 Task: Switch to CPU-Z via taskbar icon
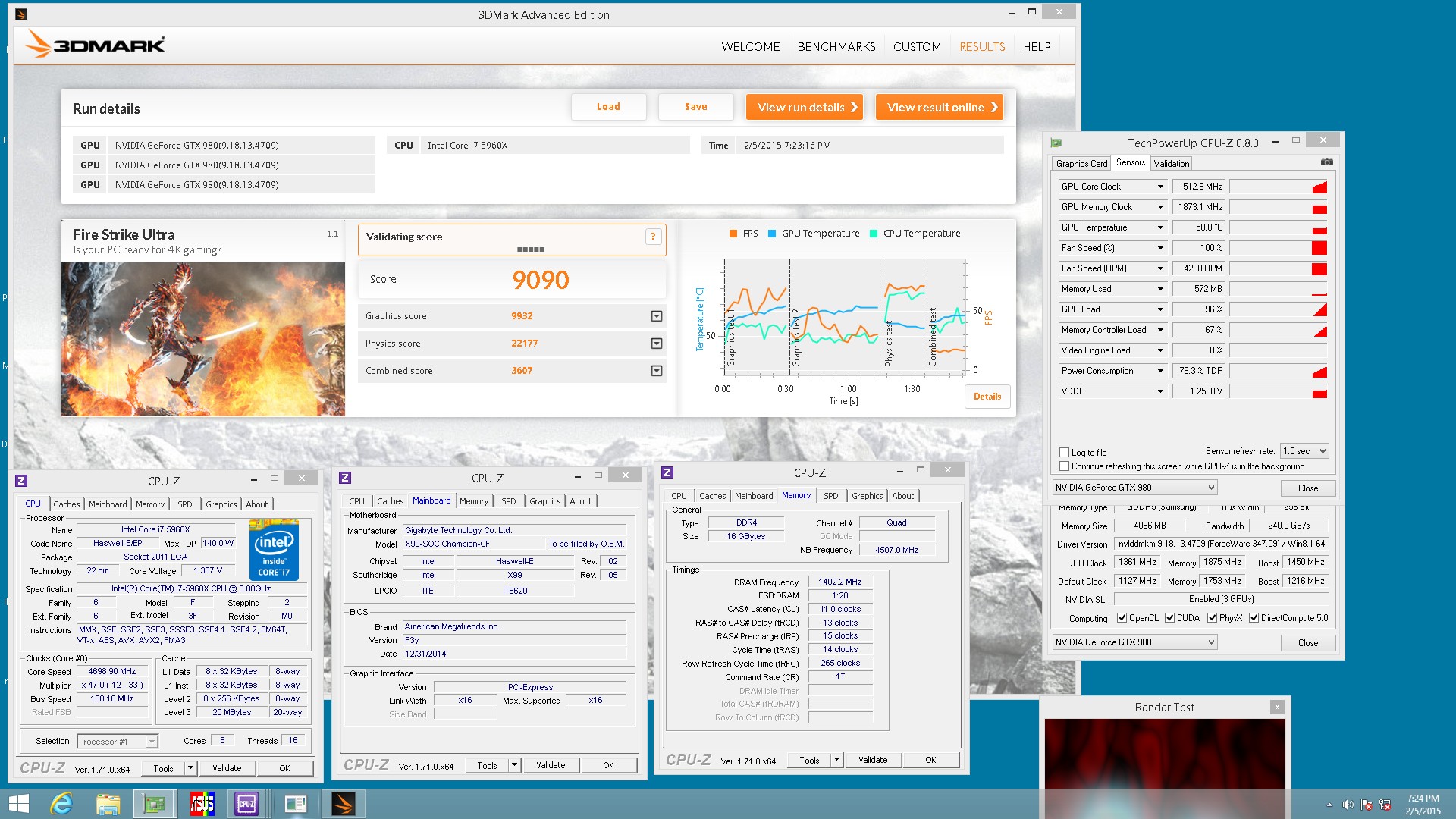pyautogui.click(x=247, y=804)
